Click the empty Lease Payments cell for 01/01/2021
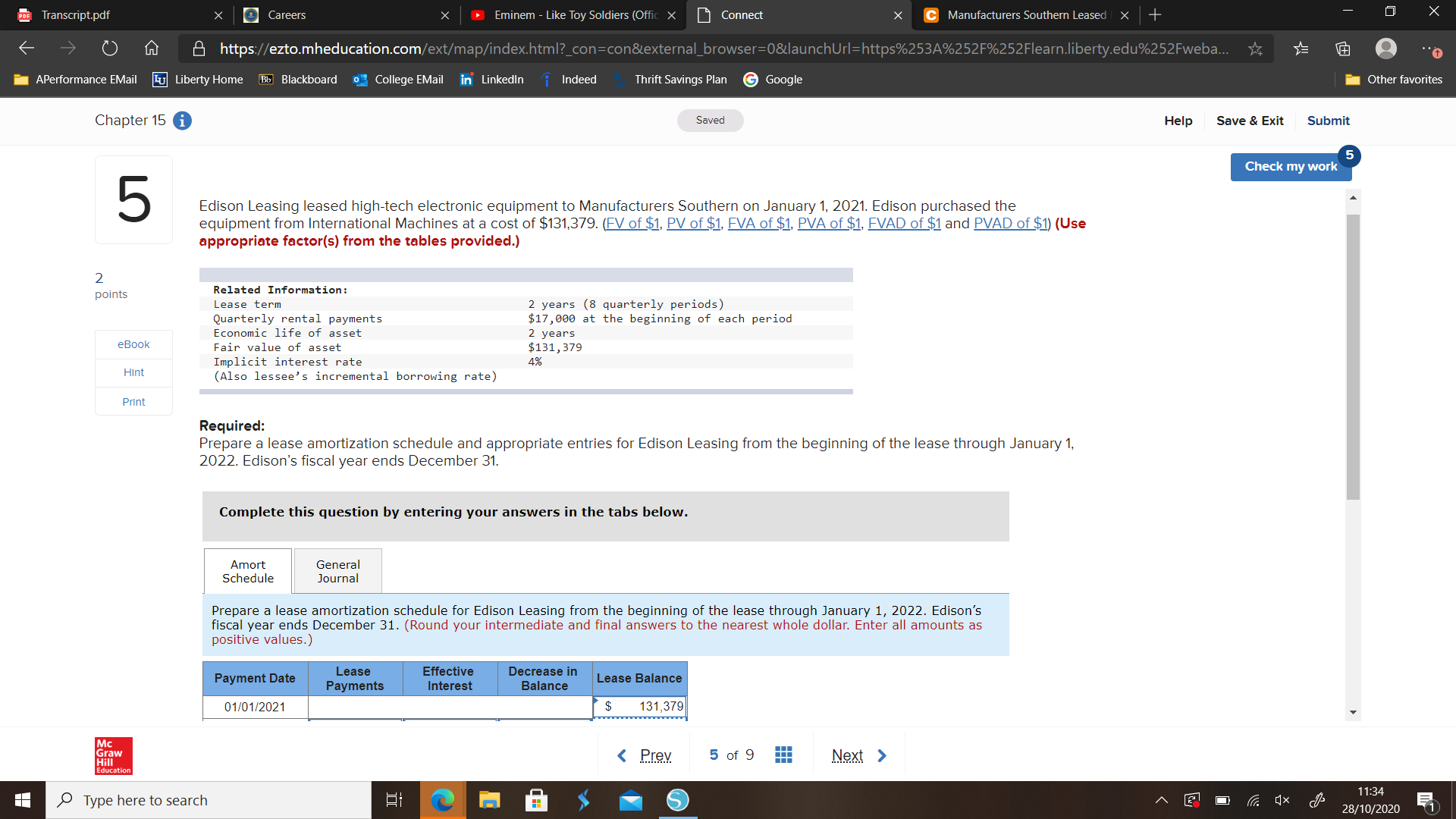Viewport: 1456px width, 819px height. (x=354, y=706)
